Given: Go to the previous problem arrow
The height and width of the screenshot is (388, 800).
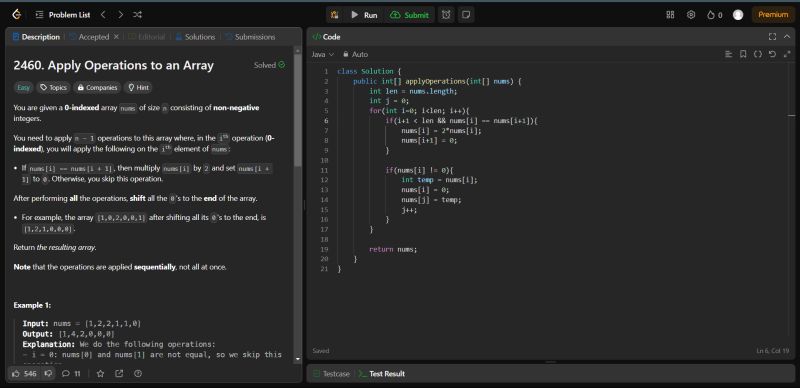Looking at the screenshot, I should (103, 15).
